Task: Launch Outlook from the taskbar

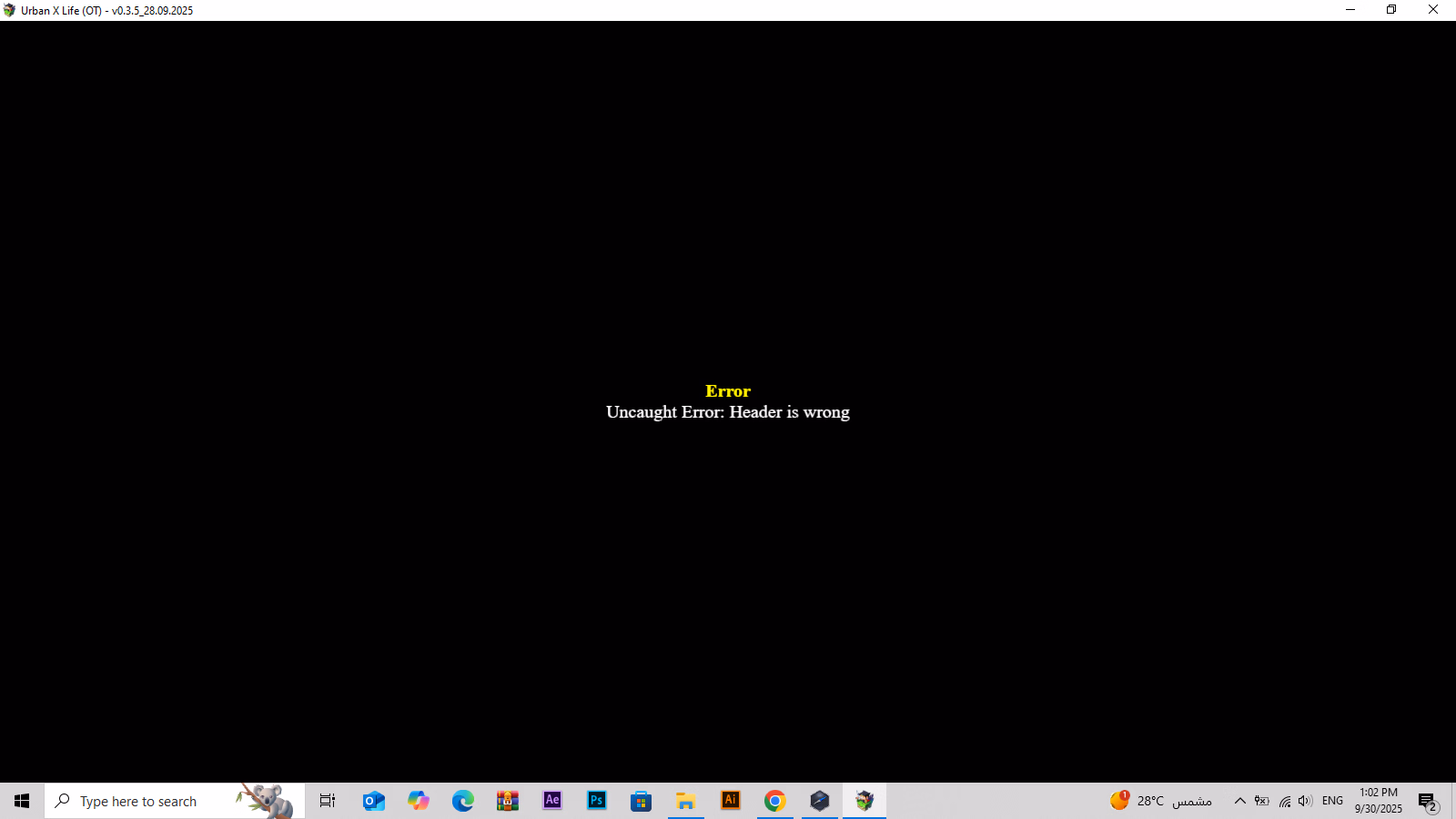Action: click(373, 801)
